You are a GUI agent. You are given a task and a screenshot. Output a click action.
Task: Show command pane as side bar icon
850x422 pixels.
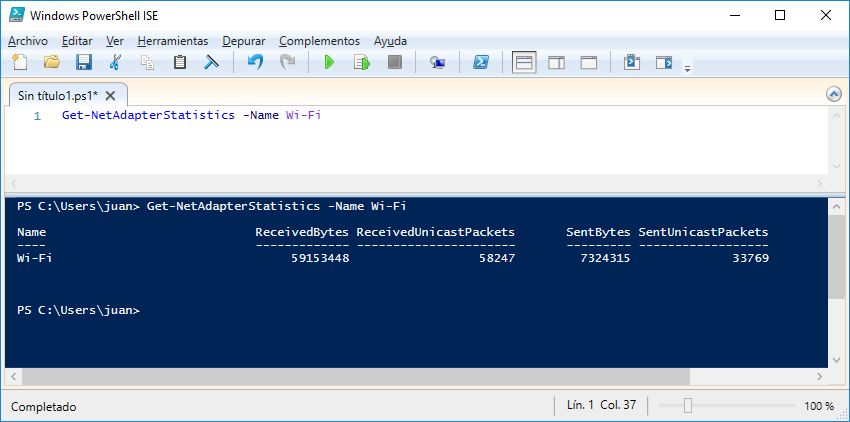[x=664, y=62]
